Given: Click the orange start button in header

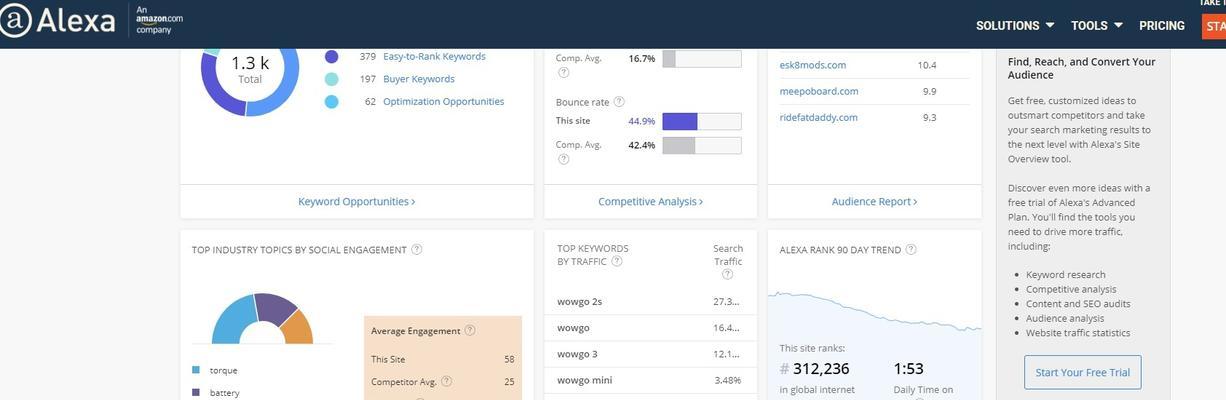Looking at the screenshot, I should [x=1213, y=26].
